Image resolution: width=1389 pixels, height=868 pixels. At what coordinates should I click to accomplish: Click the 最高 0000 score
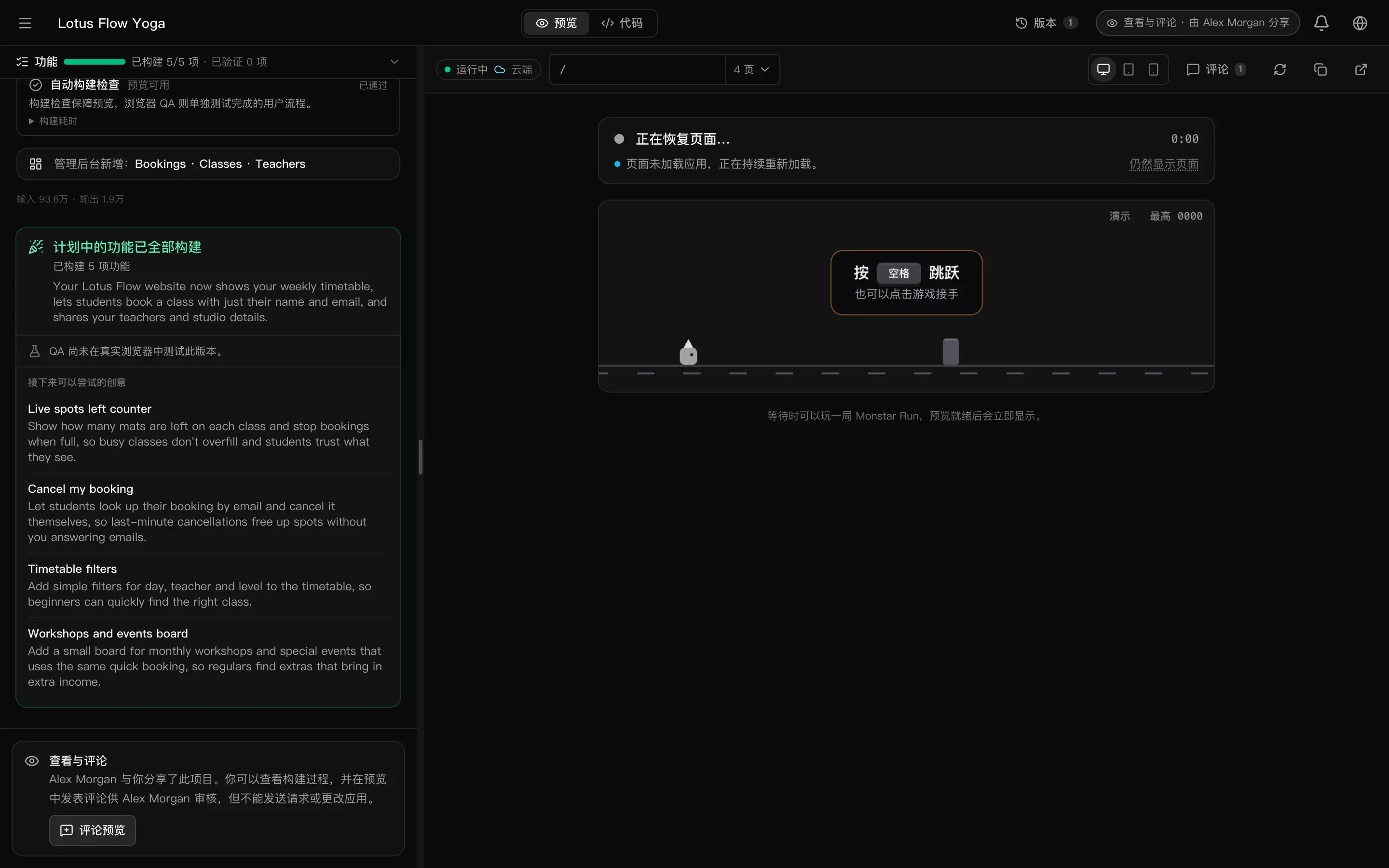click(x=1175, y=216)
